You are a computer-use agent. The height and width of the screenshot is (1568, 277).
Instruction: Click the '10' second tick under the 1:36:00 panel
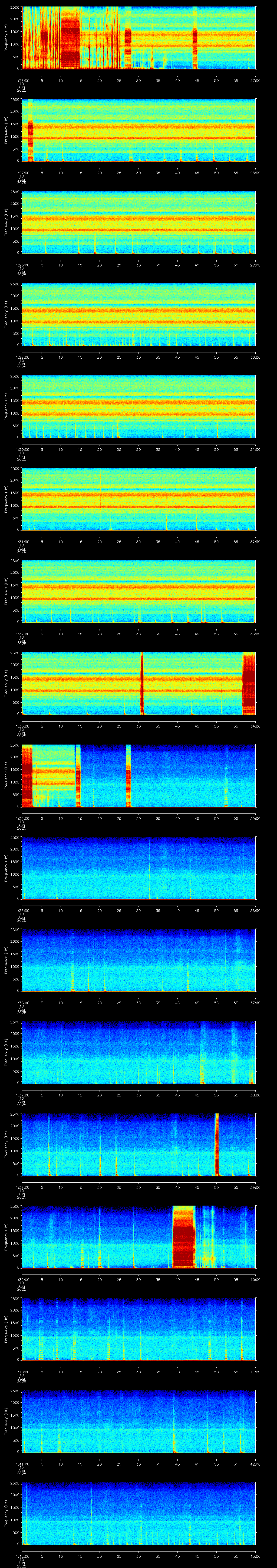pyautogui.click(x=61, y=1003)
